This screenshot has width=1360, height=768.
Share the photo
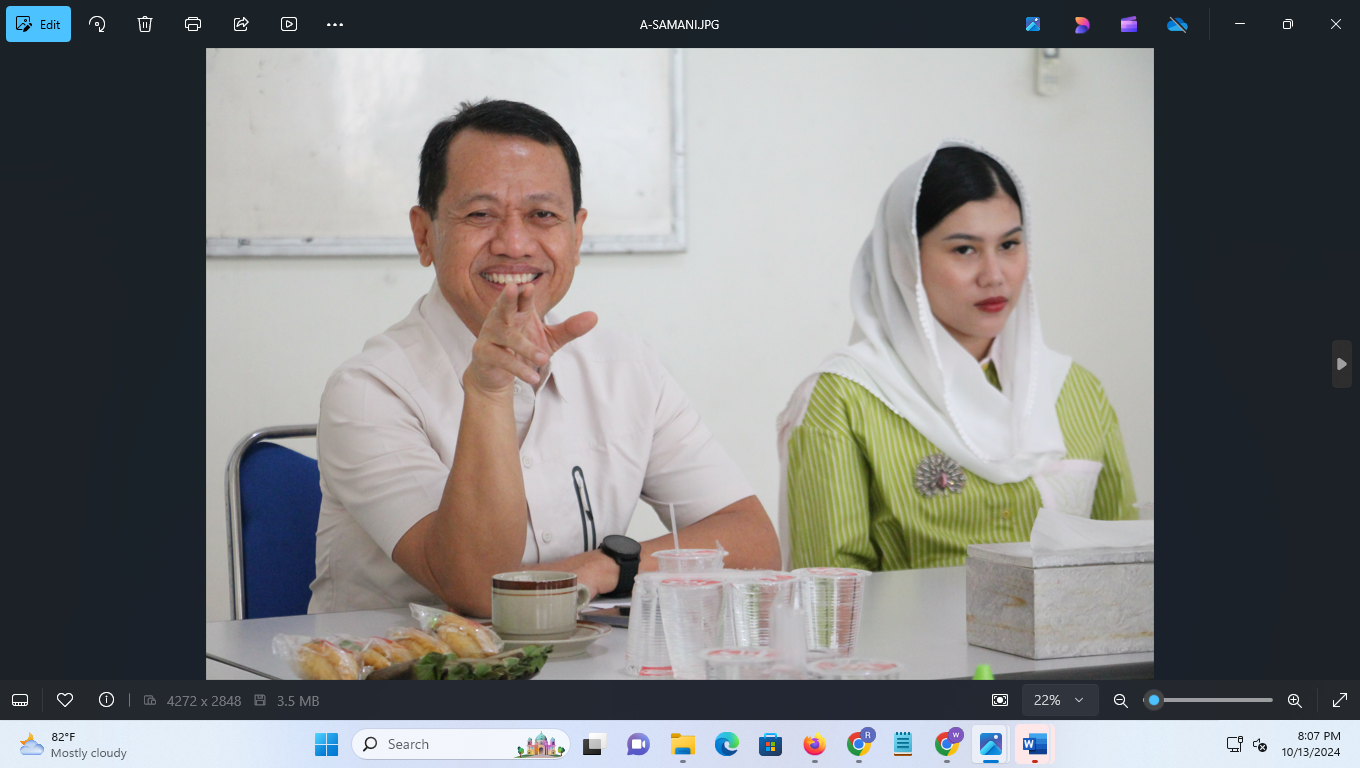tap(240, 23)
